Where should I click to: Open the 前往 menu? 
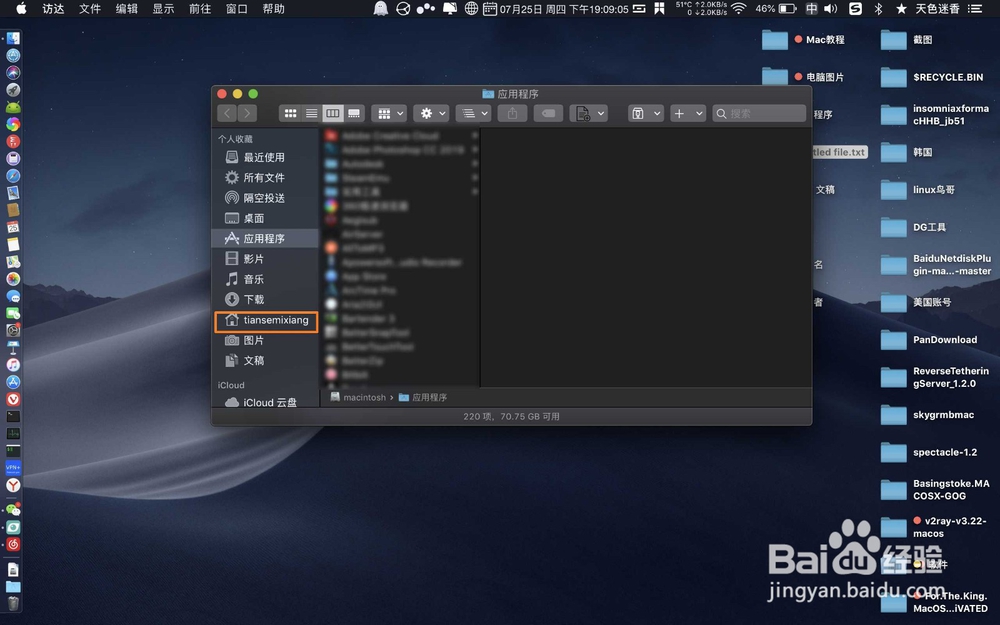pyautogui.click(x=200, y=8)
